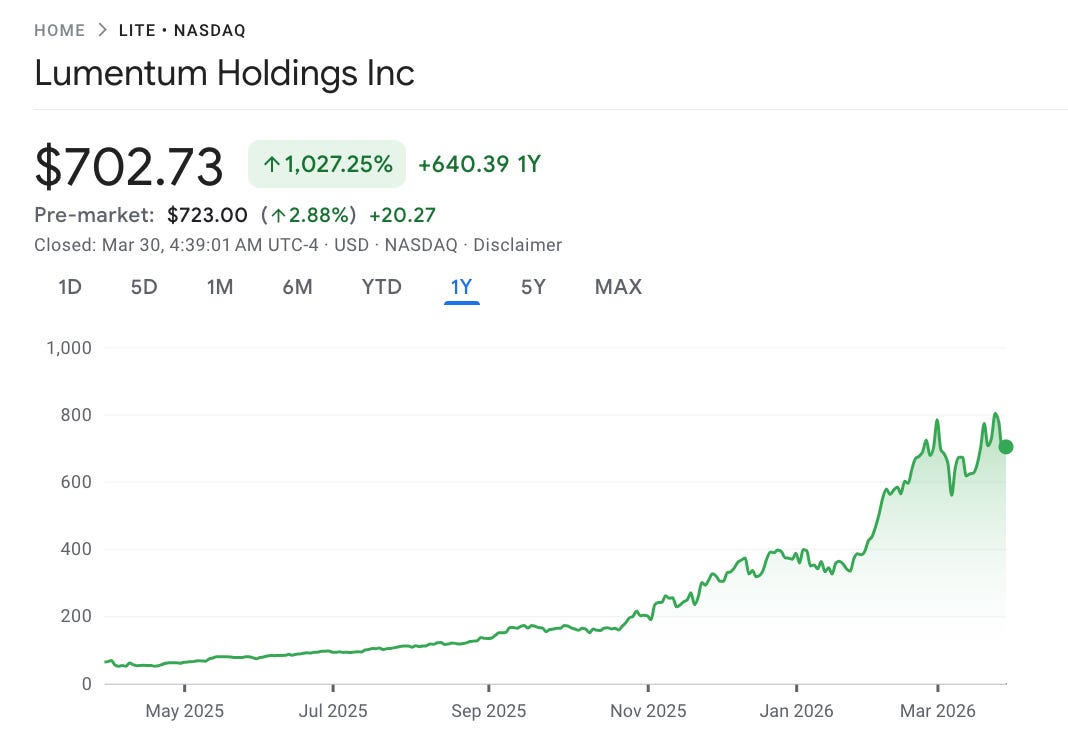1068x748 pixels.
Task: Click the +20.27 pre-market change
Action: 402,215
